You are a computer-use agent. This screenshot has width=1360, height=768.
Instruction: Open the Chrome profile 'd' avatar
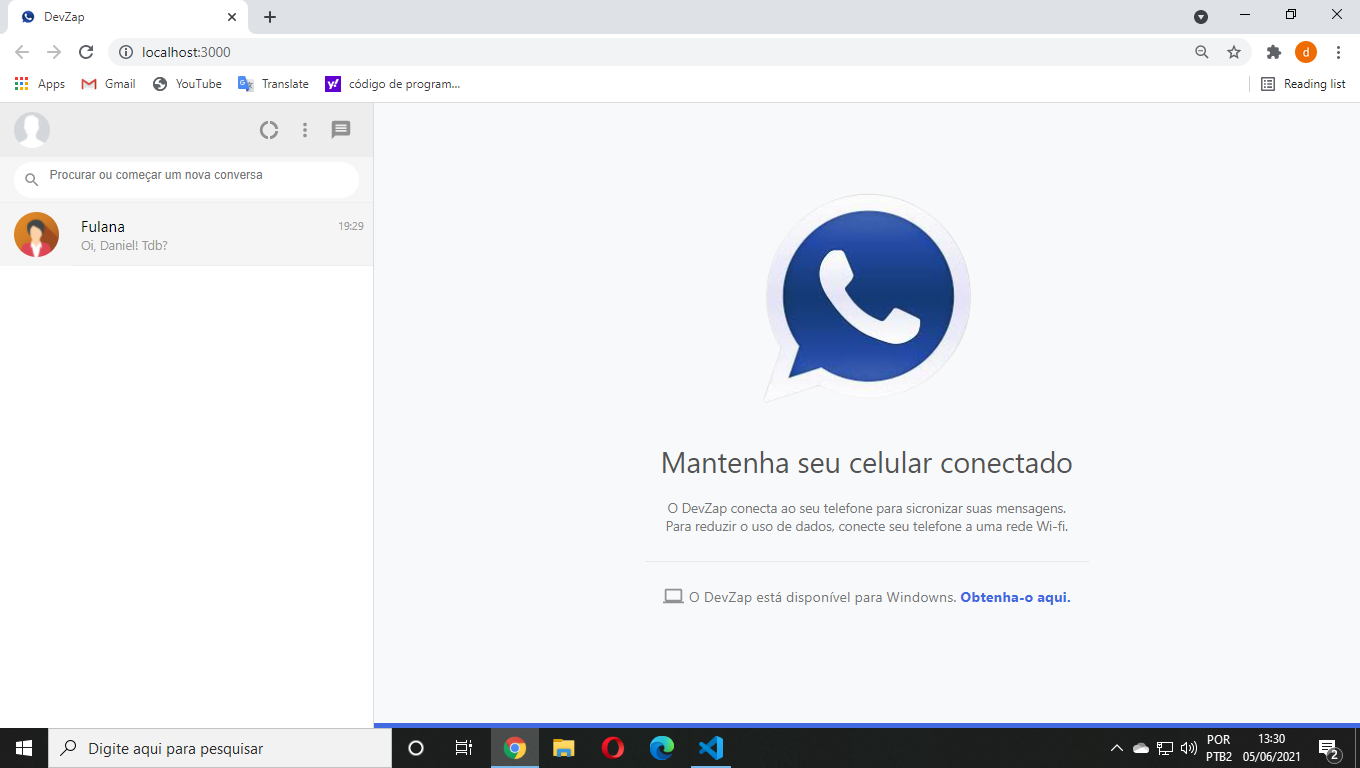click(x=1306, y=52)
